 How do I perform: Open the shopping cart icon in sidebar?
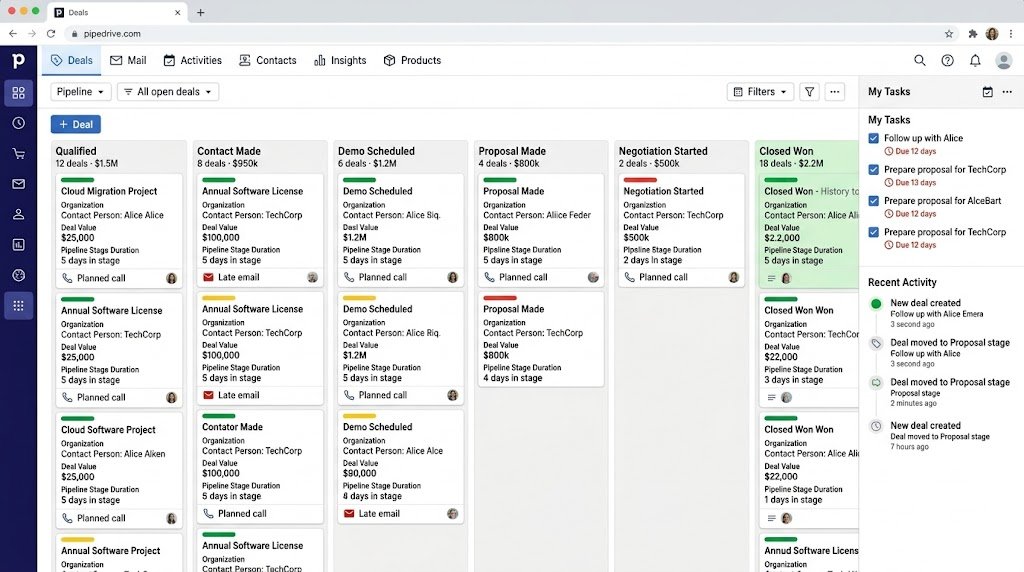18,153
